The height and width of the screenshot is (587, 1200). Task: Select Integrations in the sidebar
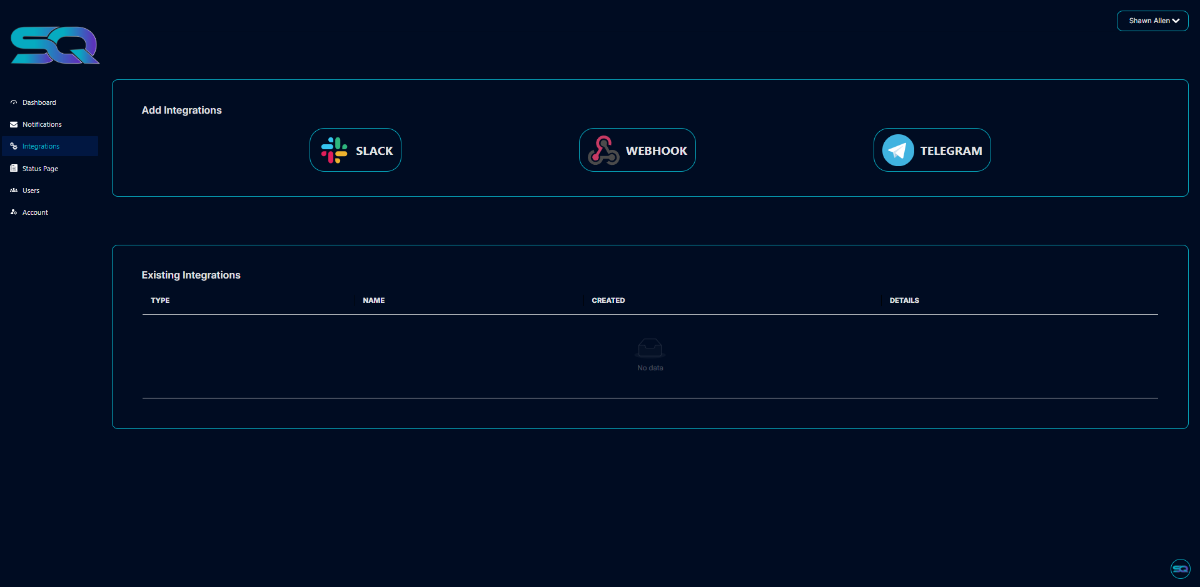tap(49, 147)
